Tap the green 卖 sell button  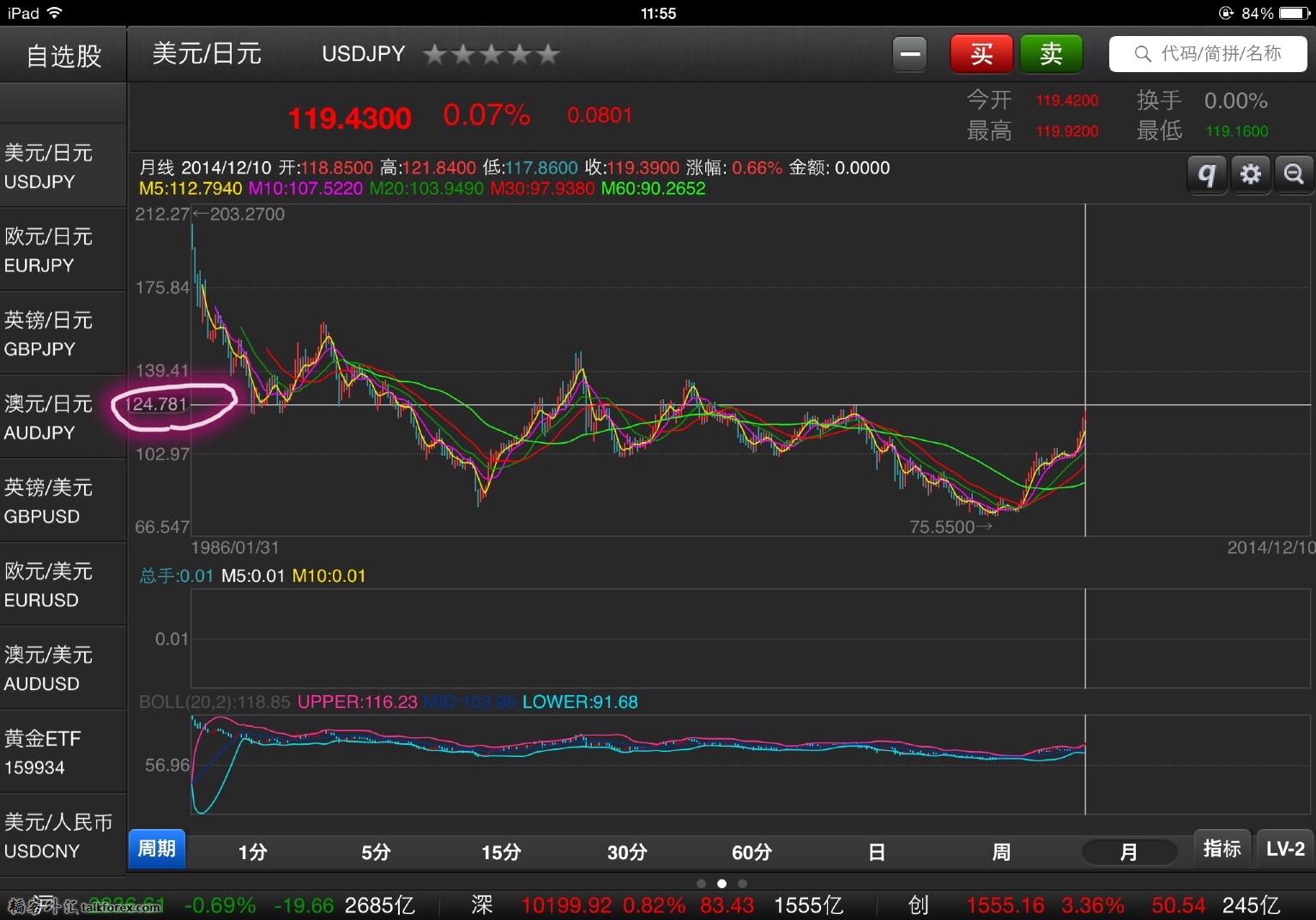pos(1051,54)
